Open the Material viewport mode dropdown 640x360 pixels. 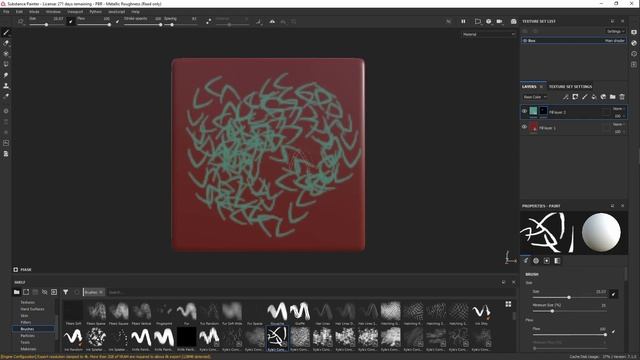pyautogui.click(x=489, y=34)
